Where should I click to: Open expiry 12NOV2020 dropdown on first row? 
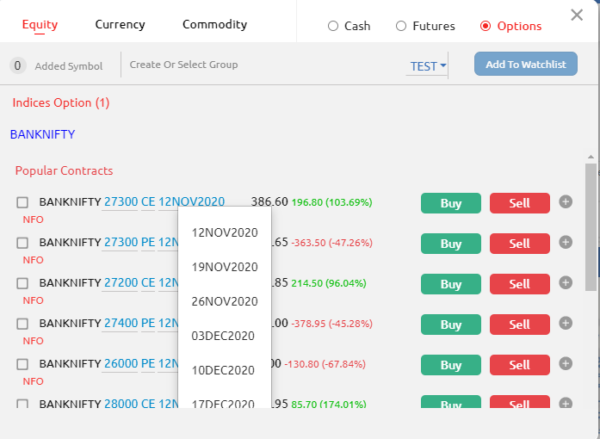pos(192,202)
